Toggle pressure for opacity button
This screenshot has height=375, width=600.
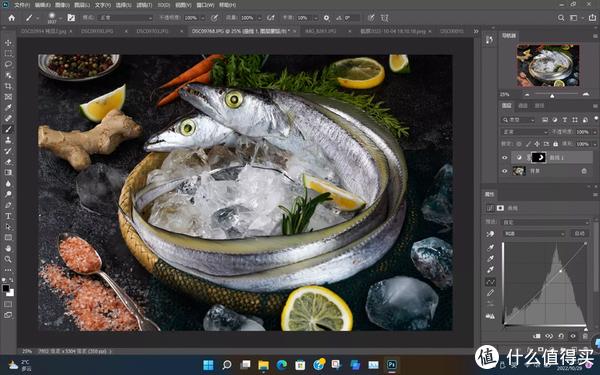point(215,18)
